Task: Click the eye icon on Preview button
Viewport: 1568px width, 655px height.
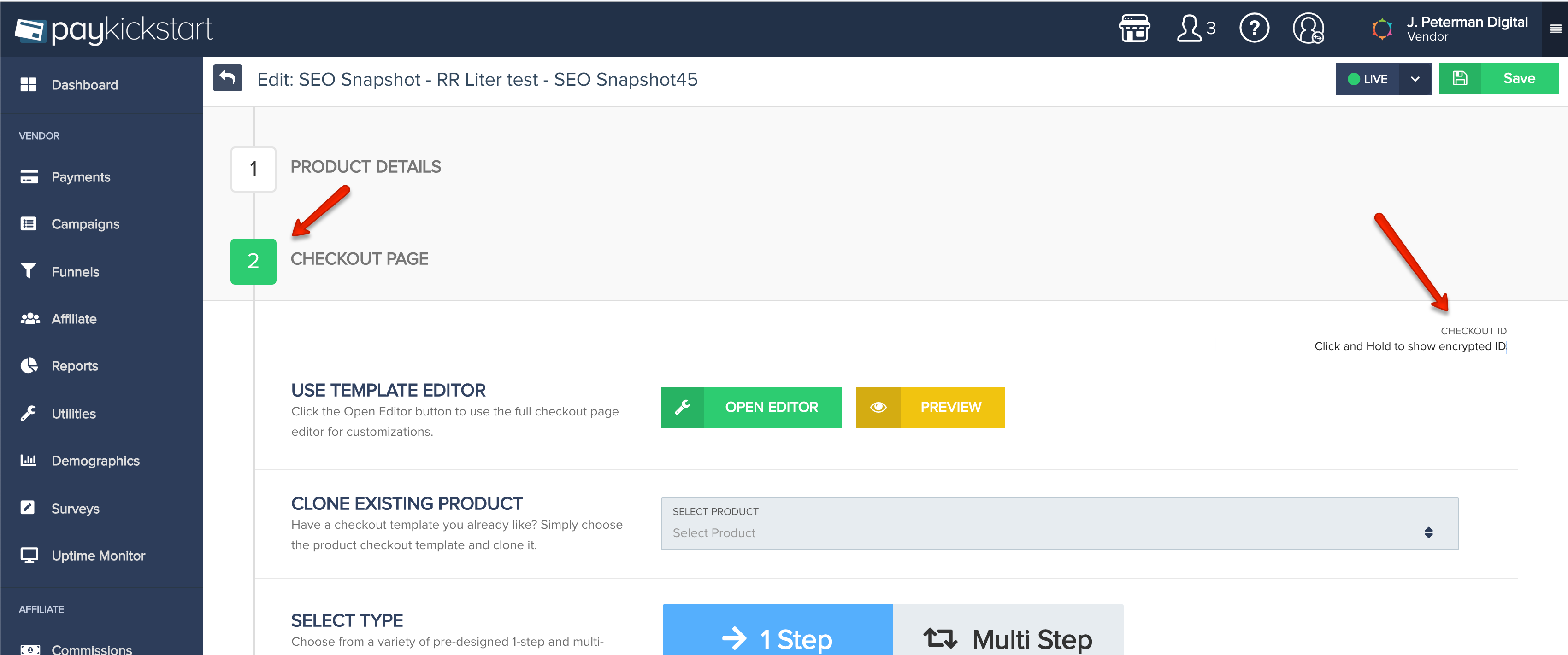Action: pyautogui.click(x=878, y=408)
